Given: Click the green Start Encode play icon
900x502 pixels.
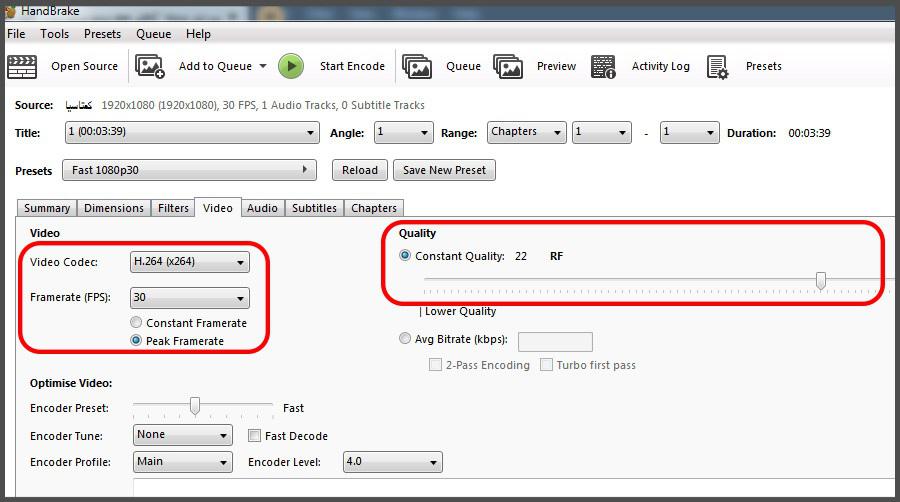Looking at the screenshot, I should tap(291, 67).
